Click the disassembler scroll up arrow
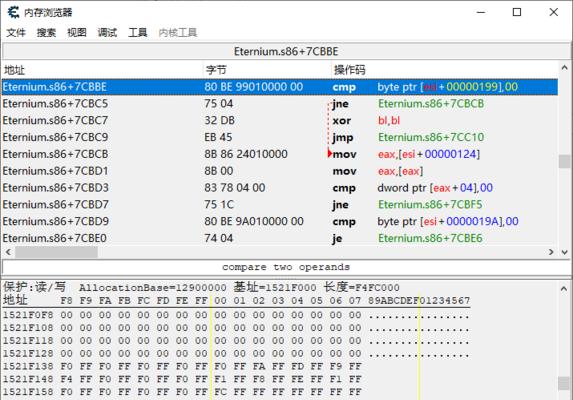Viewport: 573px width, 400px height. click(564, 68)
